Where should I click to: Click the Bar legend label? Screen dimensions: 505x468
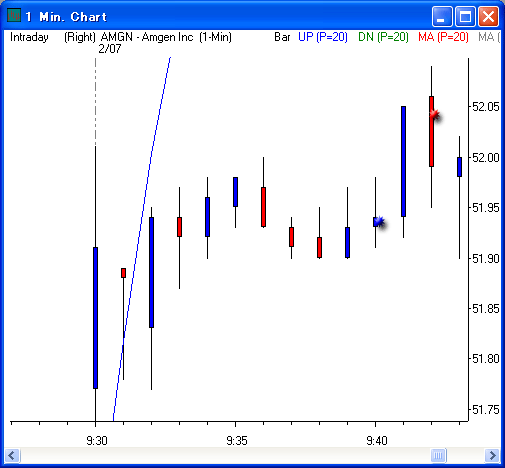click(282, 37)
